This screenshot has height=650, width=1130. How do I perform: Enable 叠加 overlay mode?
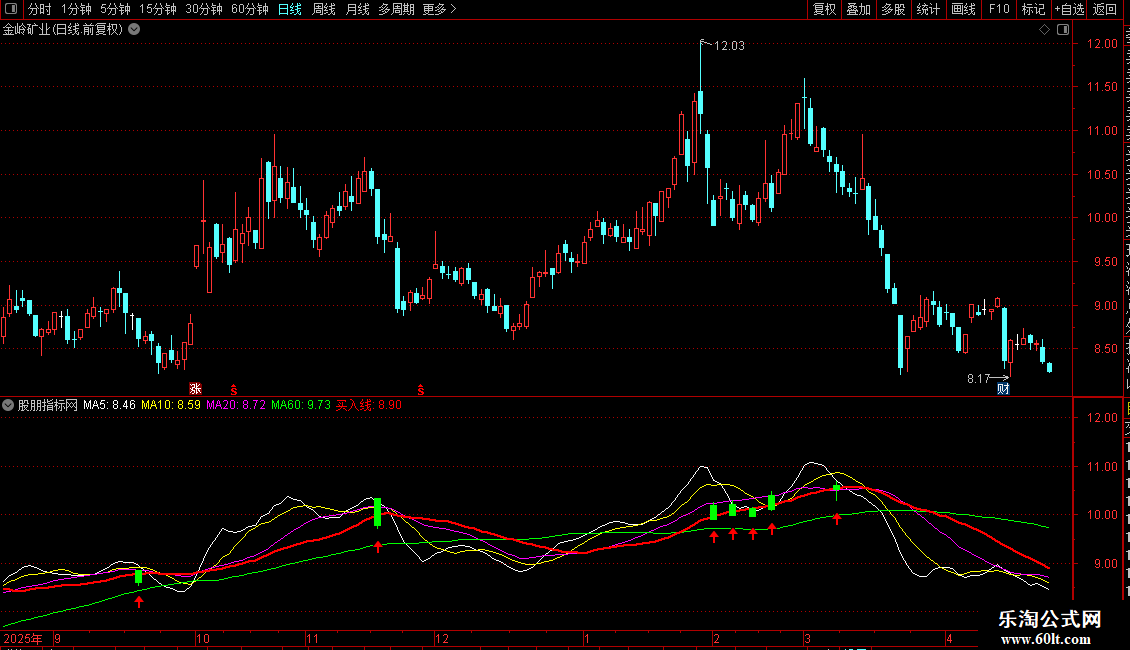pyautogui.click(x=858, y=9)
